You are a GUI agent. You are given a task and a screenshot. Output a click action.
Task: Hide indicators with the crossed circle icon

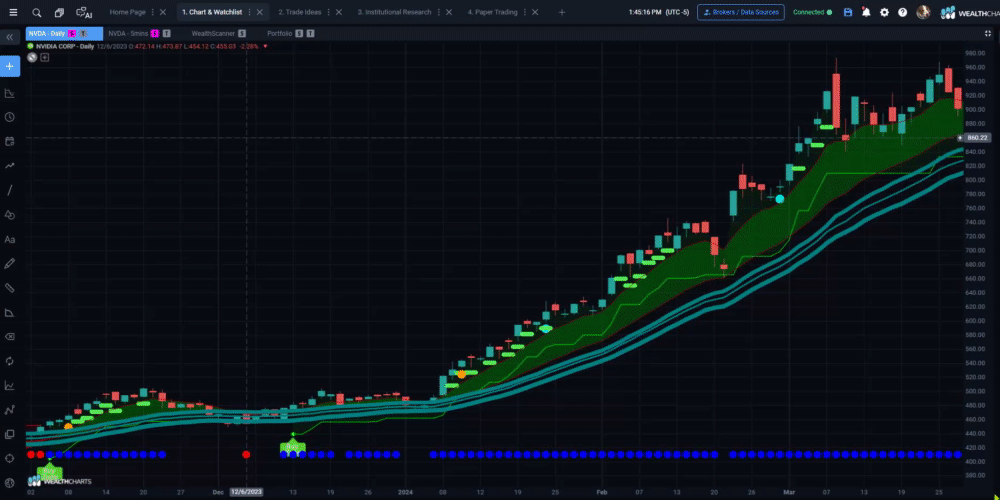[x=32, y=57]
